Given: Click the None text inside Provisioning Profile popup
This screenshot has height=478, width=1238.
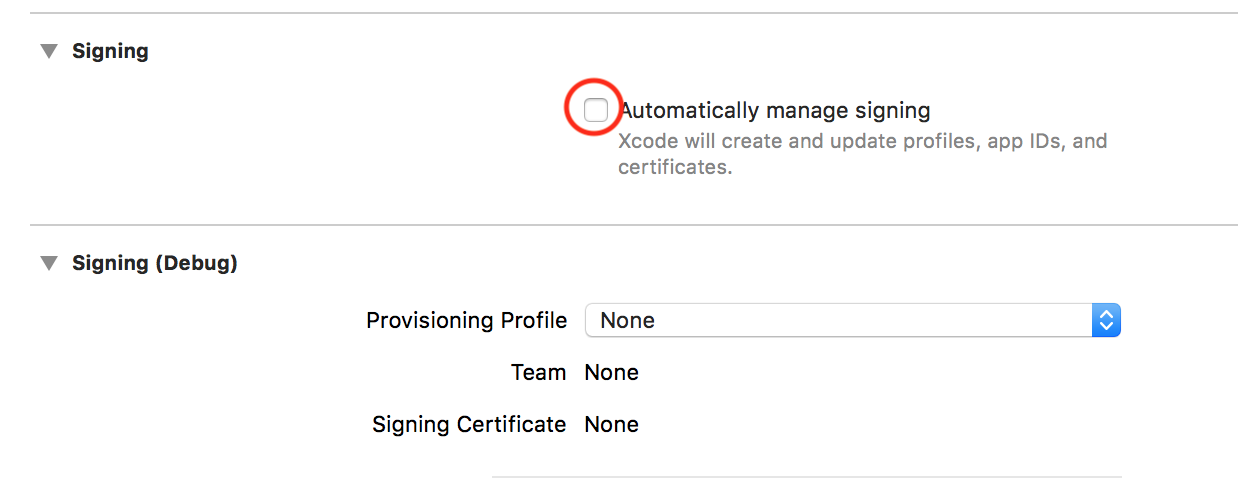Looking at the screenshot, I should pos(627,321).
